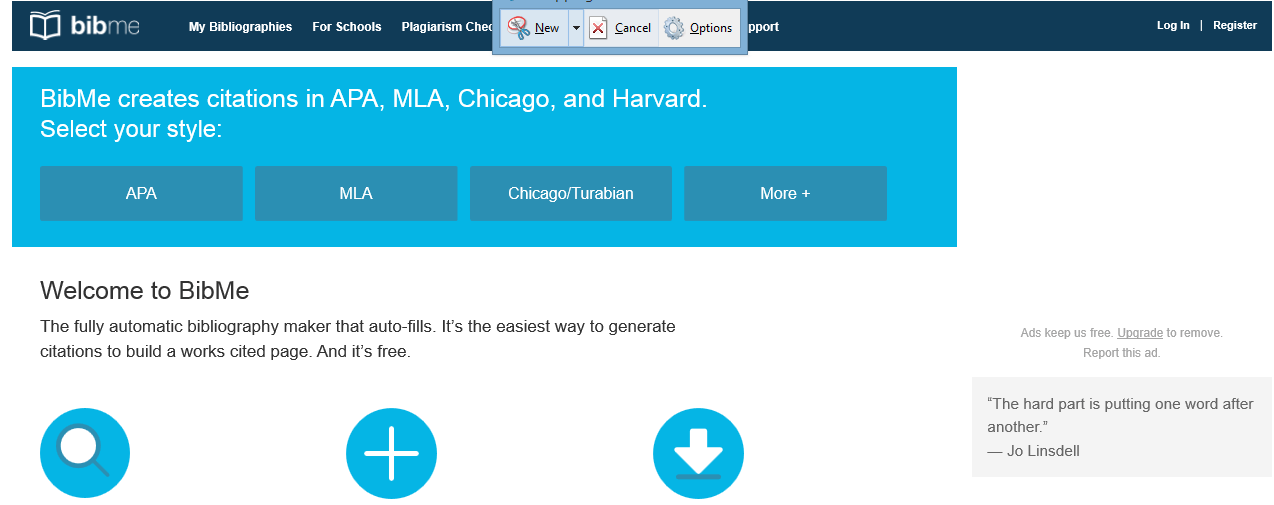
Task: Open Snipping Tool Options gear icon
Action: (675, 28)
